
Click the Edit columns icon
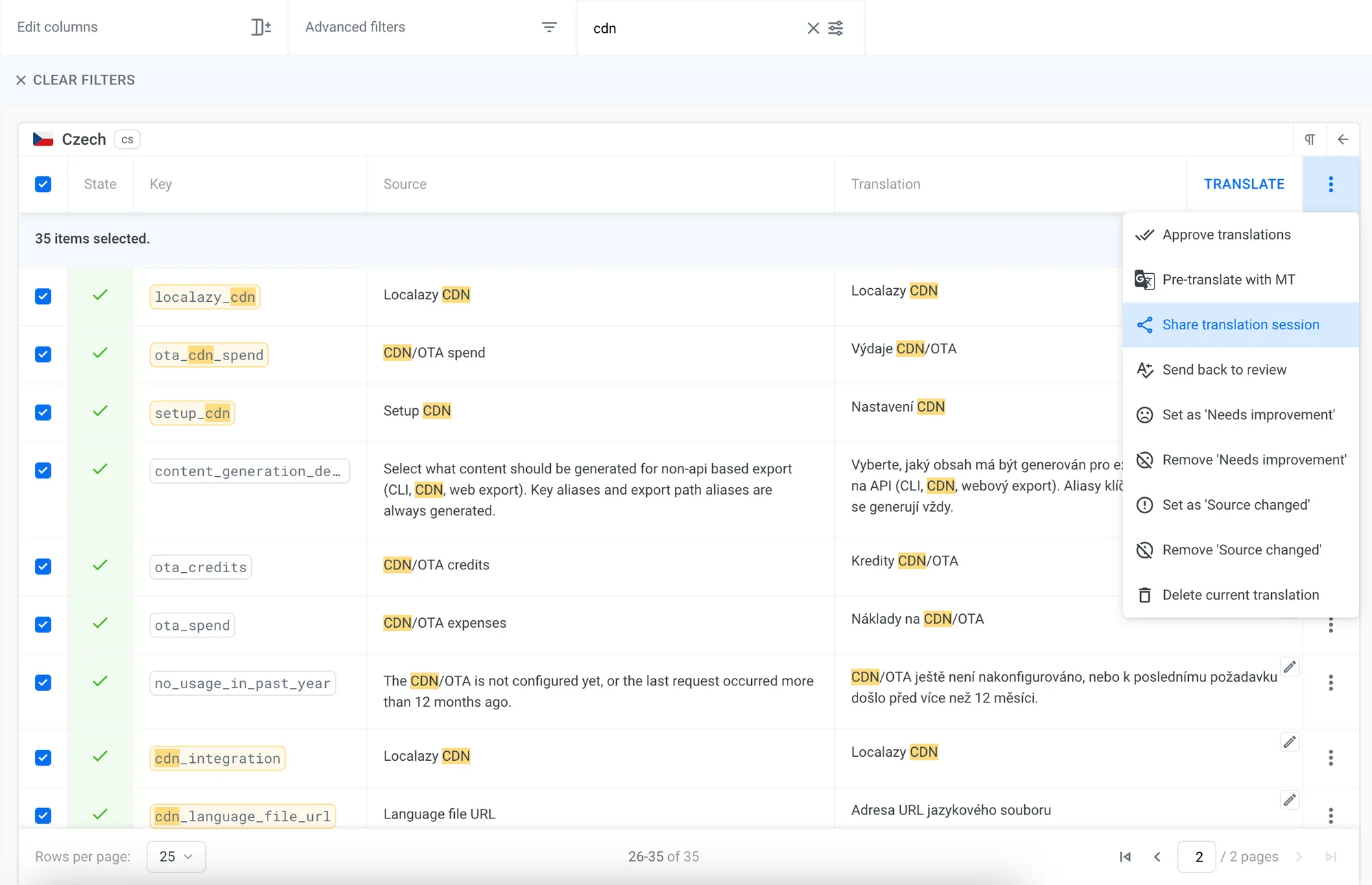(x=261, y=27)
